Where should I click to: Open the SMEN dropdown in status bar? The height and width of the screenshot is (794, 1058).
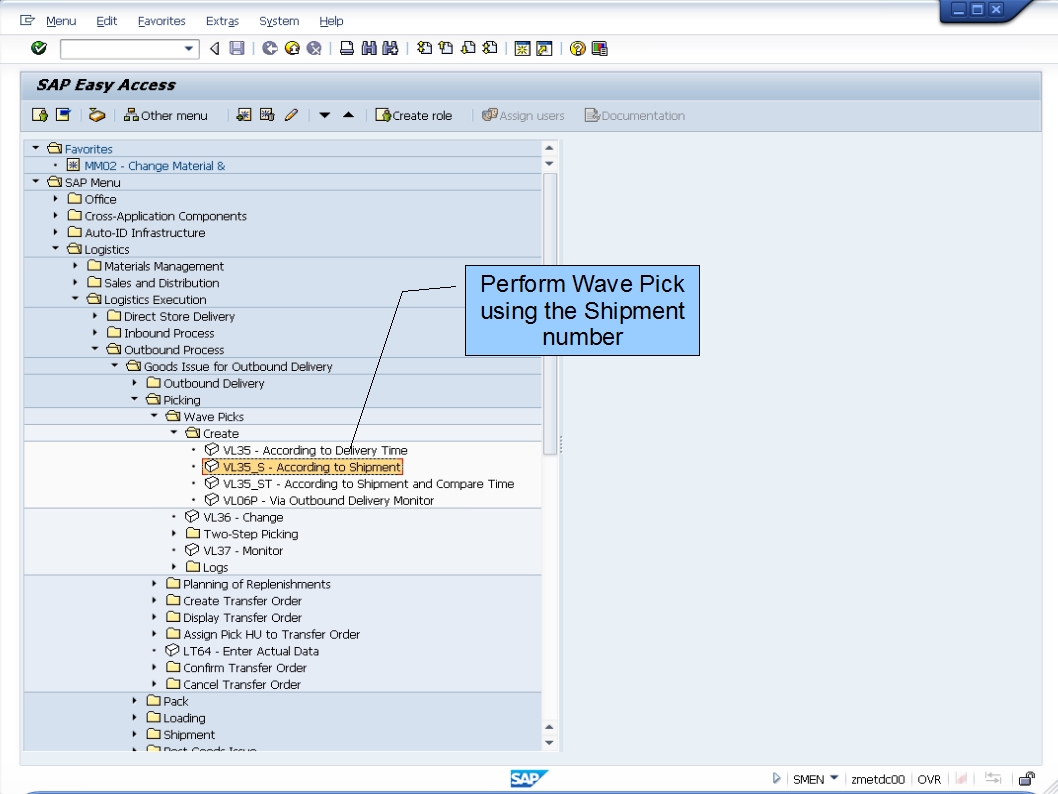(x=834, y=778)
